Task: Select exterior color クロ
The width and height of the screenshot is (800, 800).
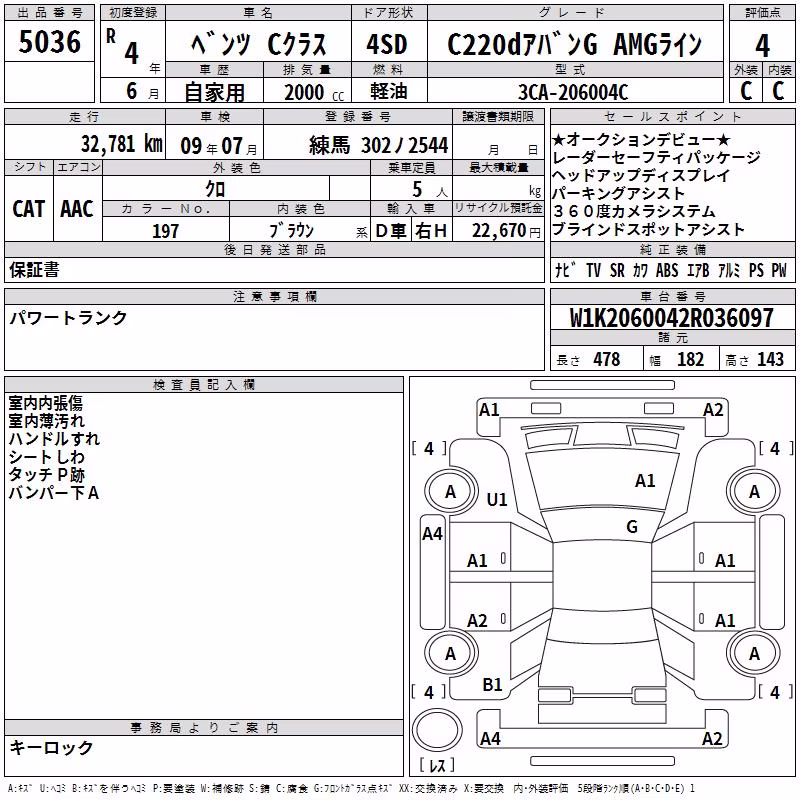Action: coord(215,189)
